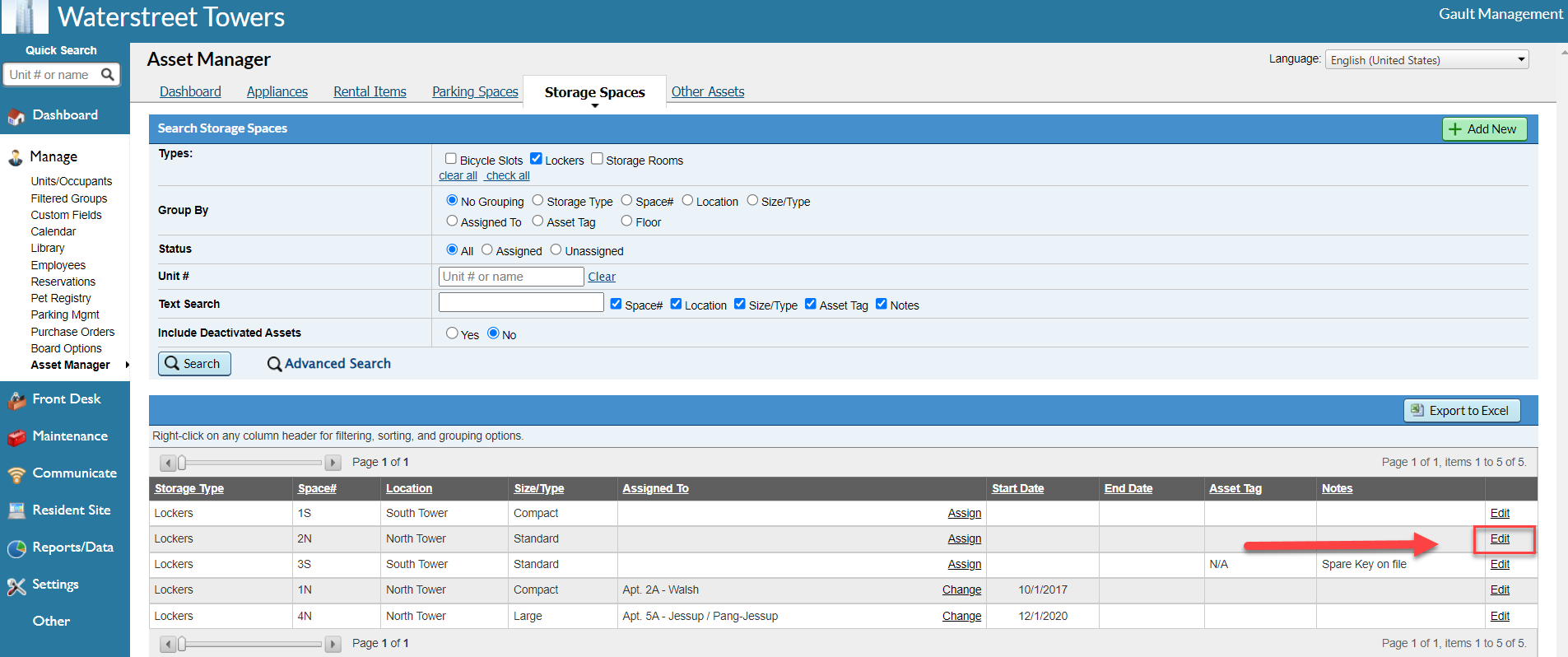The image size is (1568, 657).
Task: Open Dashboard from the sidebar house icon
Action: click(16, 117)
